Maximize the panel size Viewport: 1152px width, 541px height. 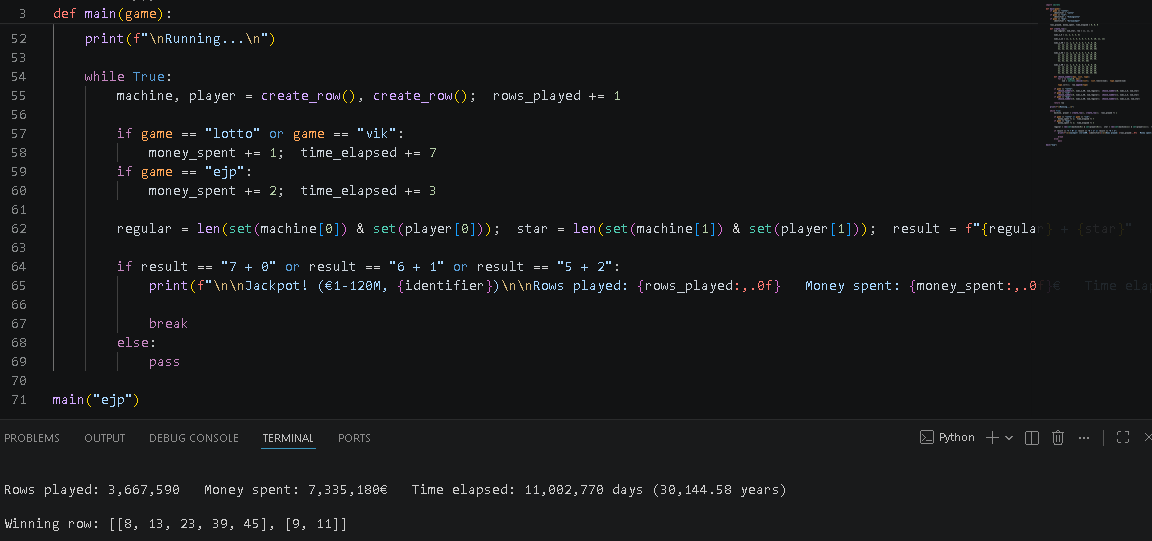pos(1123,437)
